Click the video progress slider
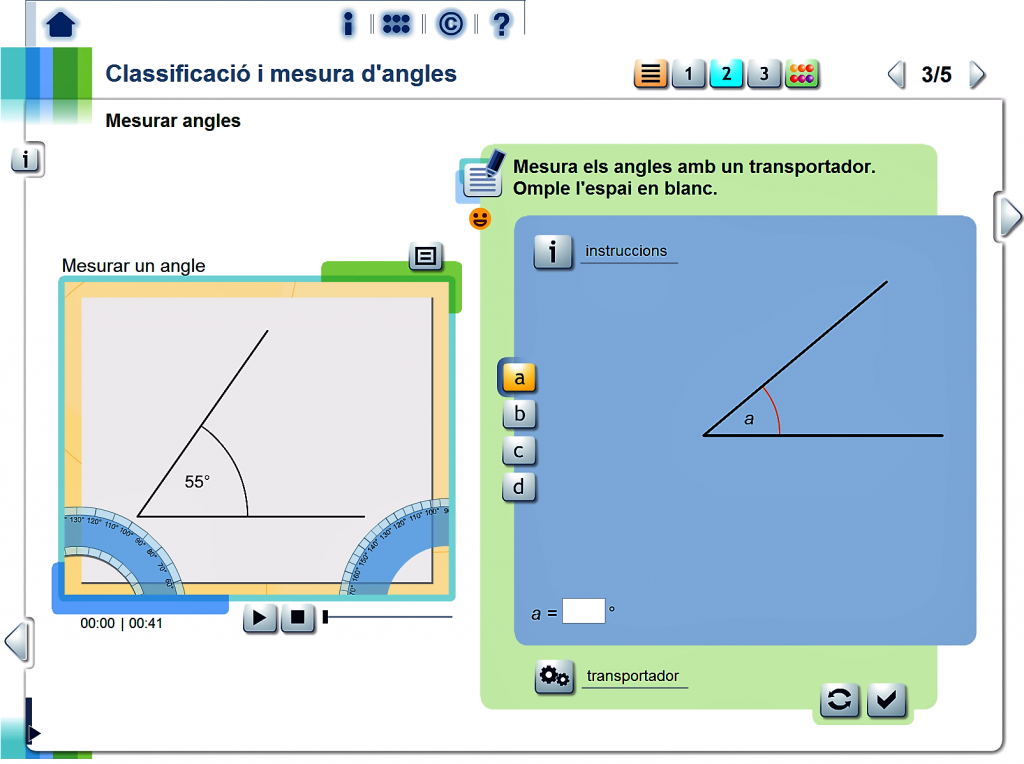 click(388, 617)
